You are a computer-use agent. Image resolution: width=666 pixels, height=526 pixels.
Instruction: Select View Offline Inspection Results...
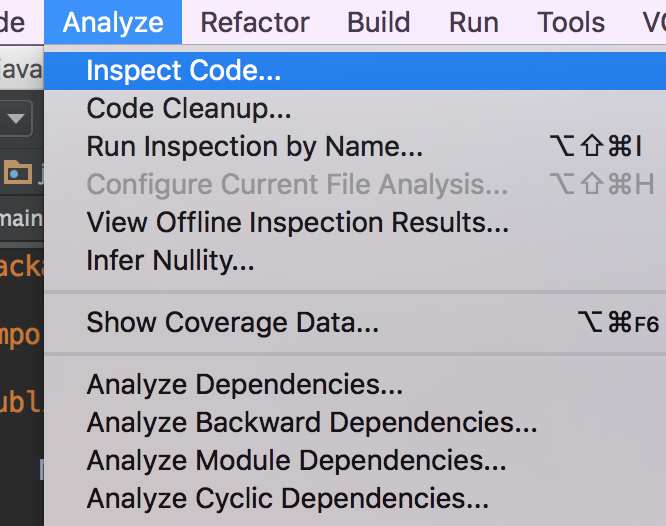click(298, 223)
